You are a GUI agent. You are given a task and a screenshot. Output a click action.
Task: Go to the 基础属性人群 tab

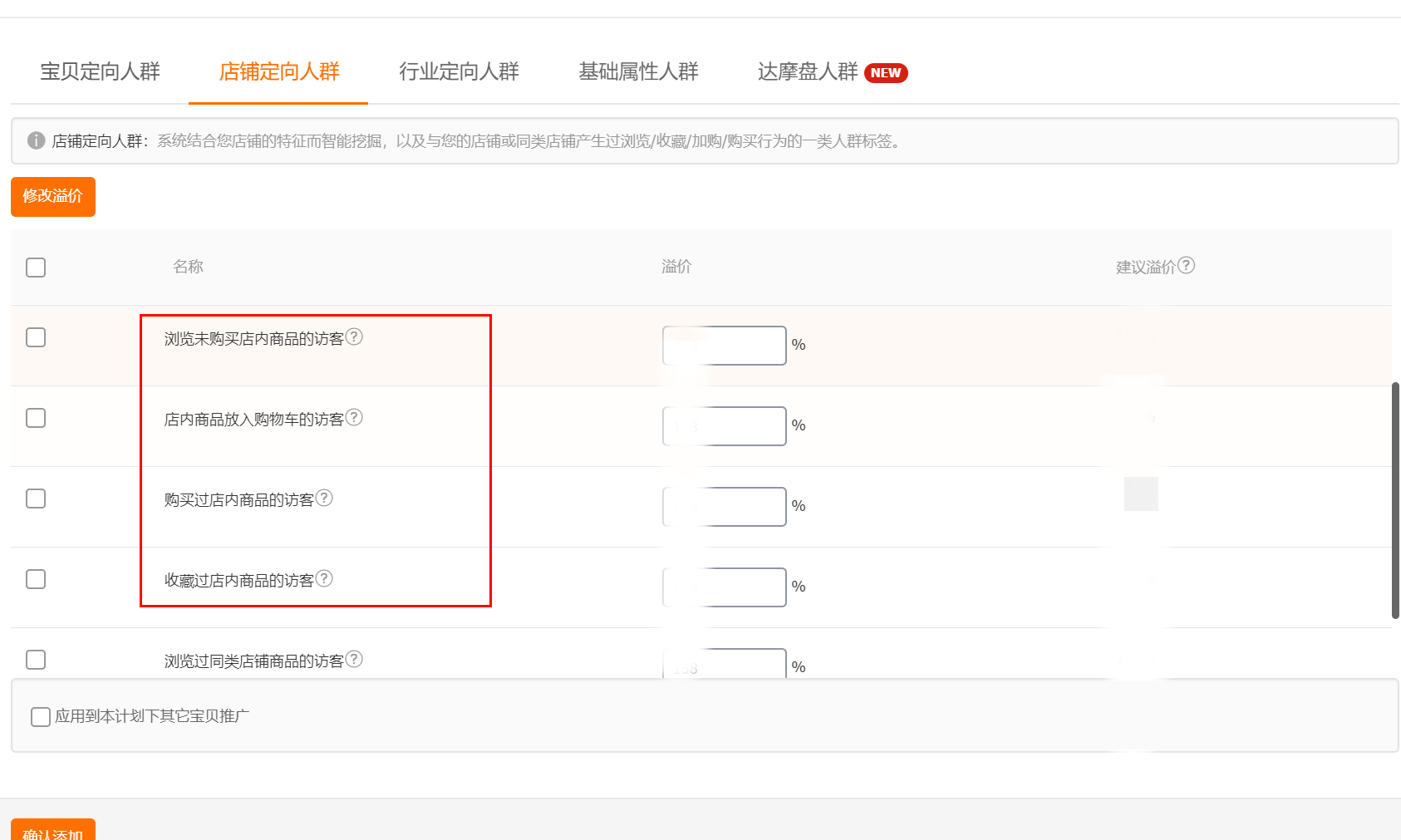pos(638,72)
